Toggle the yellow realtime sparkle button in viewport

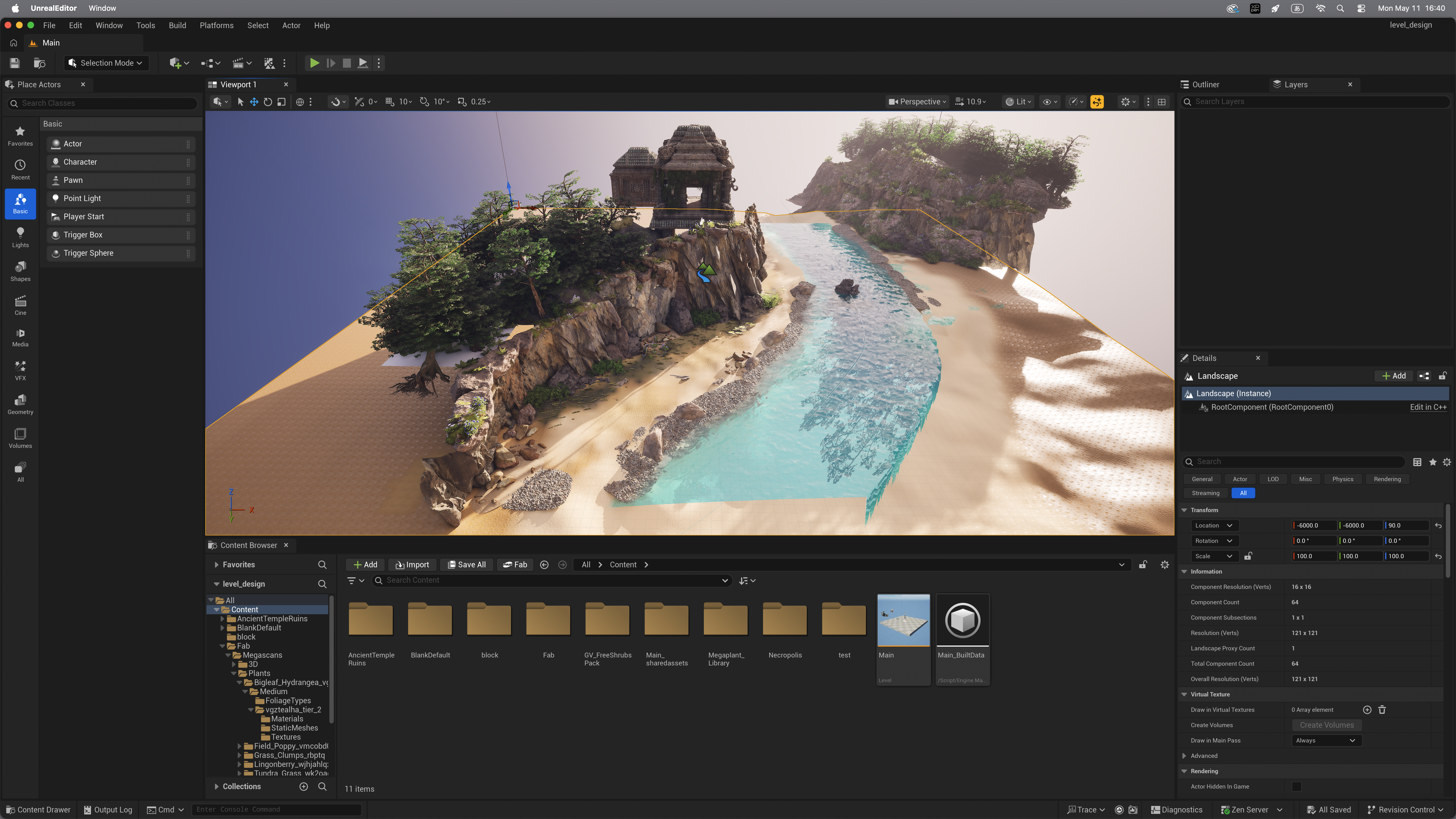point(1097,102)
